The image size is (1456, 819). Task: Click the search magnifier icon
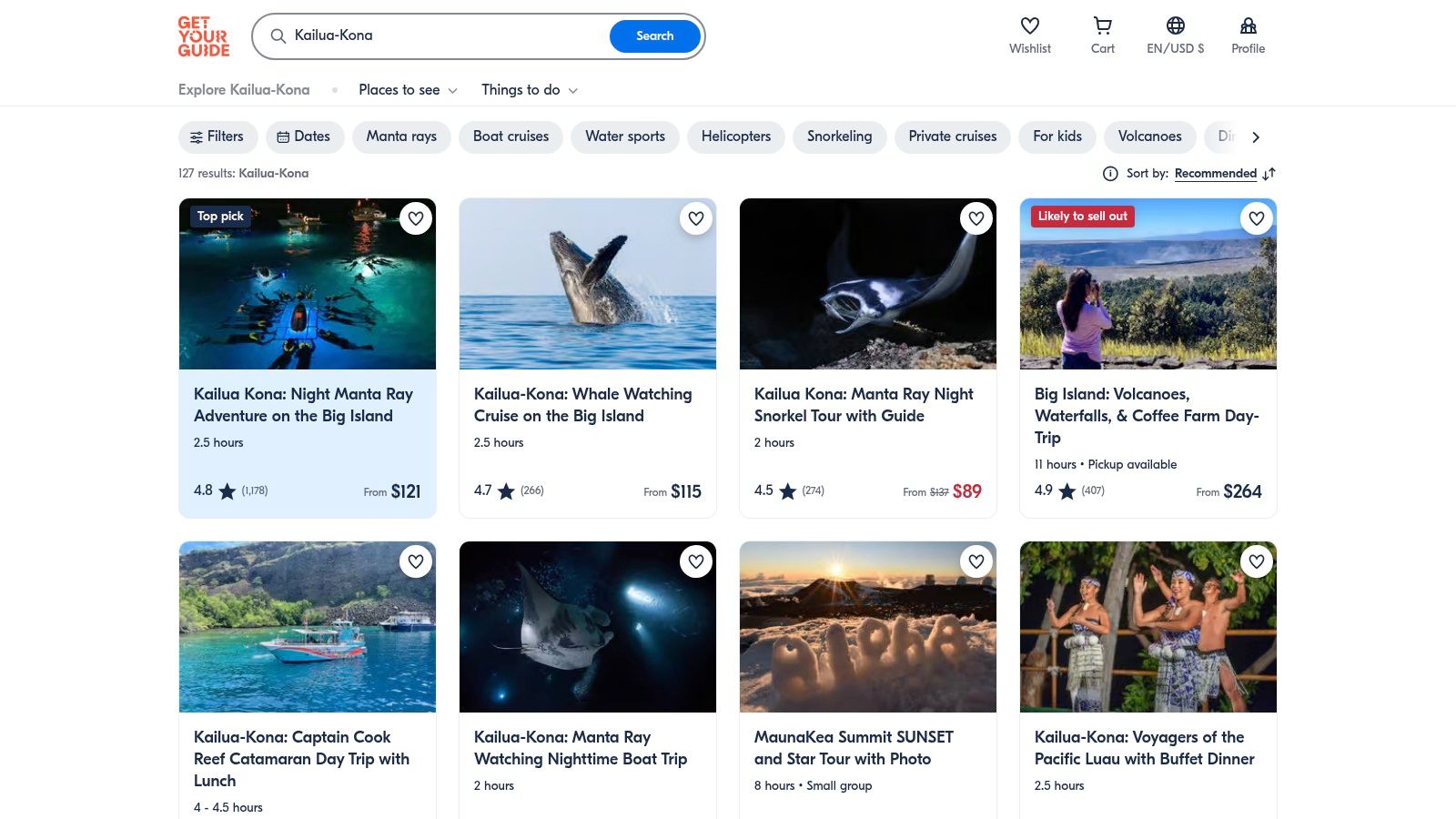(x=278, y=36)
